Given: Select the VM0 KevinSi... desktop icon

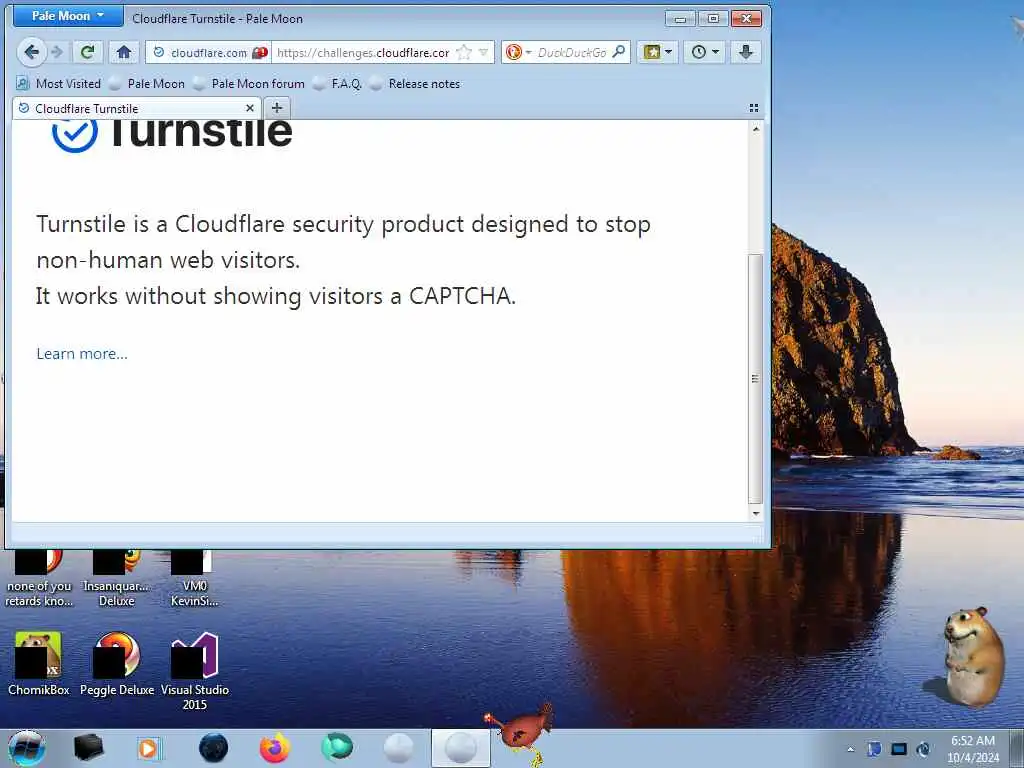Looking at the screenshot, I should [x=195, y=579].
